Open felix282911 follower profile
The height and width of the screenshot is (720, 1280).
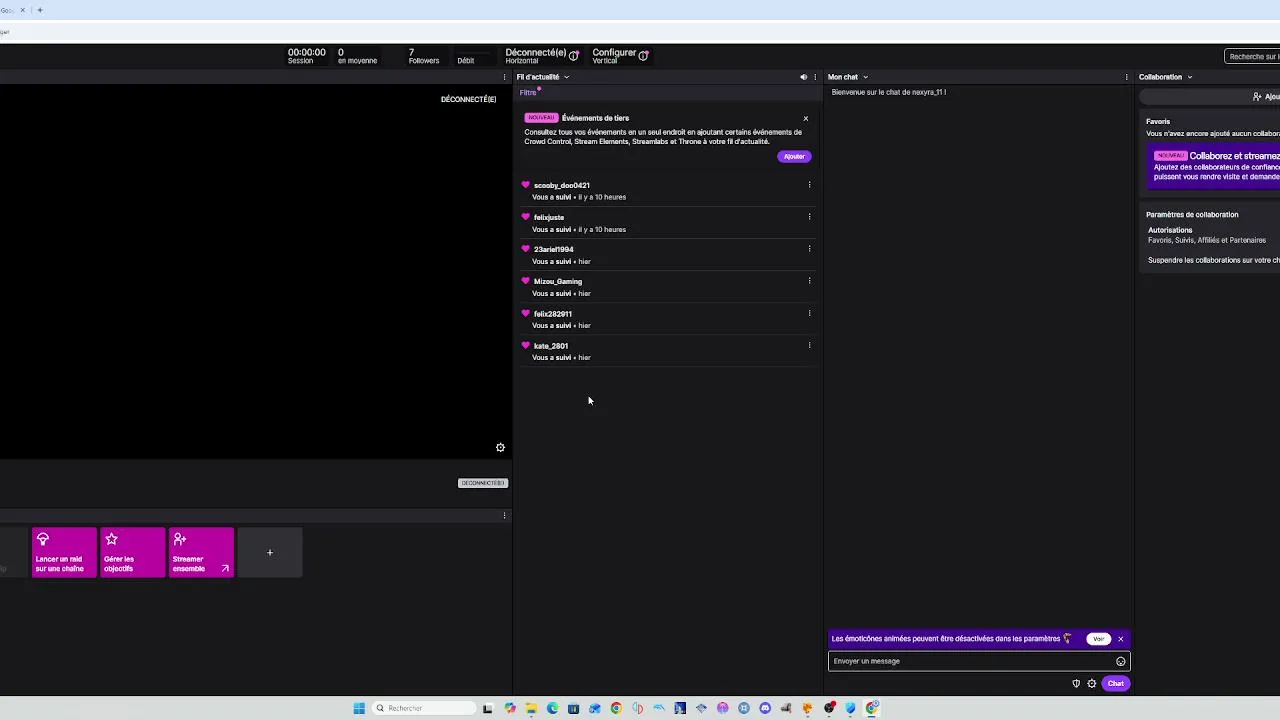553,314
